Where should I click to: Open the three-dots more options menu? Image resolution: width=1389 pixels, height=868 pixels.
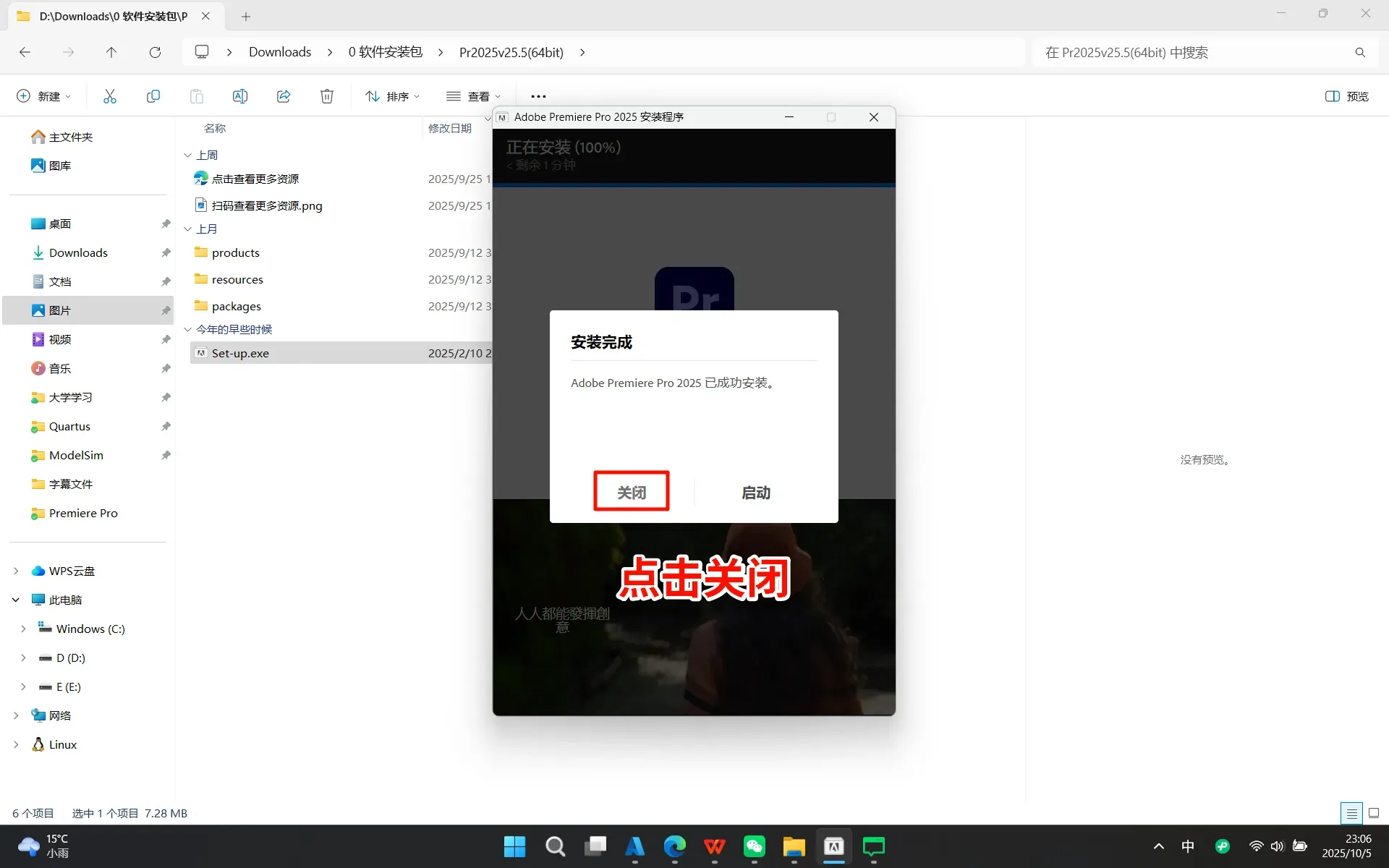click(538, 96)
